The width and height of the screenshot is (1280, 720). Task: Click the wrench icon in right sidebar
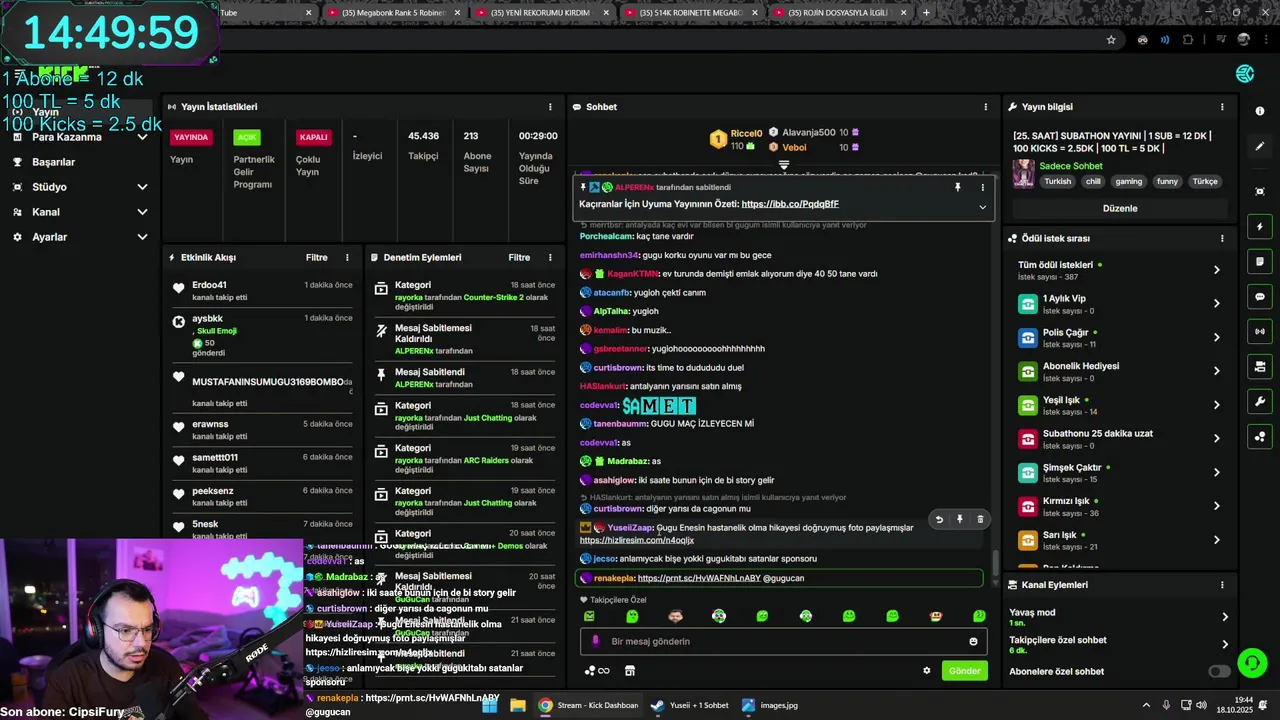point(1259,402)
